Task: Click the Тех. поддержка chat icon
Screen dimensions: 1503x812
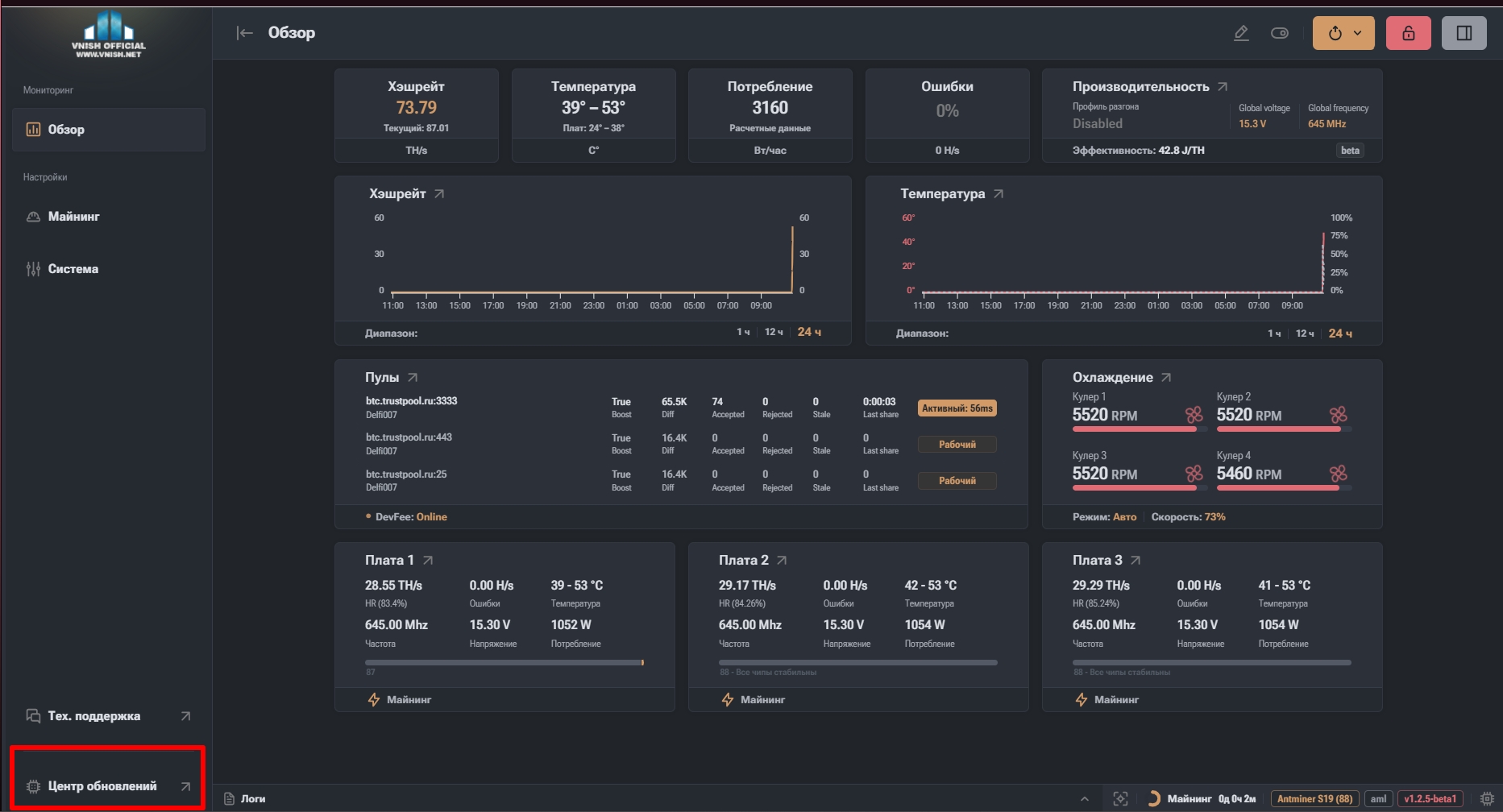Action: tap(33, 716)
